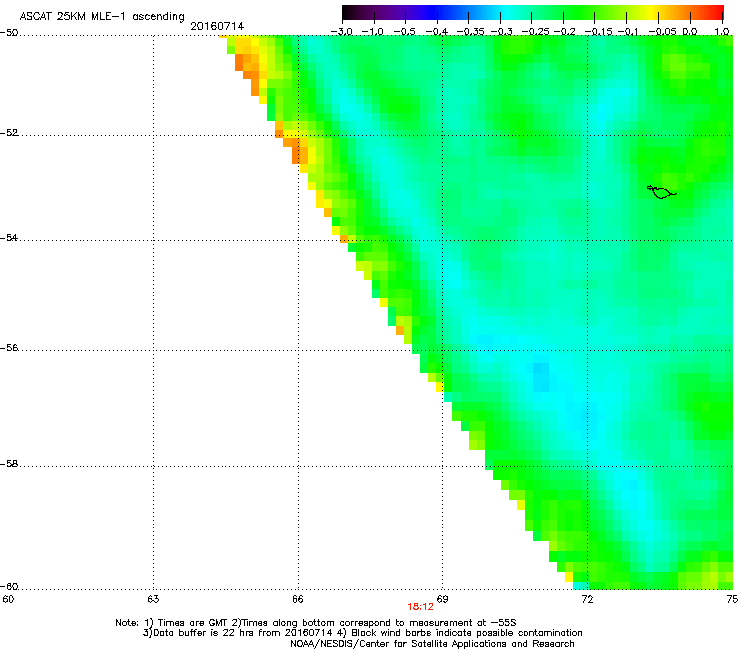Click the latitude label -54
This screenshot has height=650, width=740.
[9, 238]
